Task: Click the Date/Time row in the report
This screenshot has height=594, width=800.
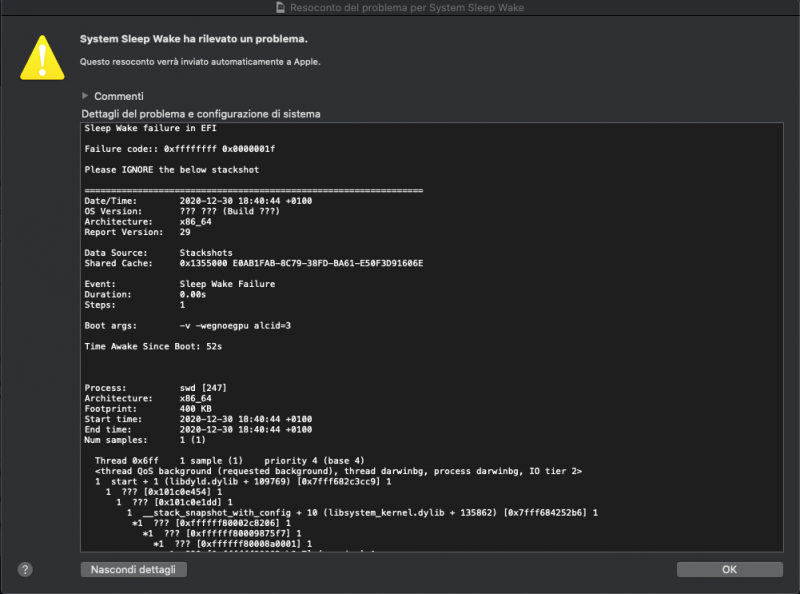Action: (198, 201)
